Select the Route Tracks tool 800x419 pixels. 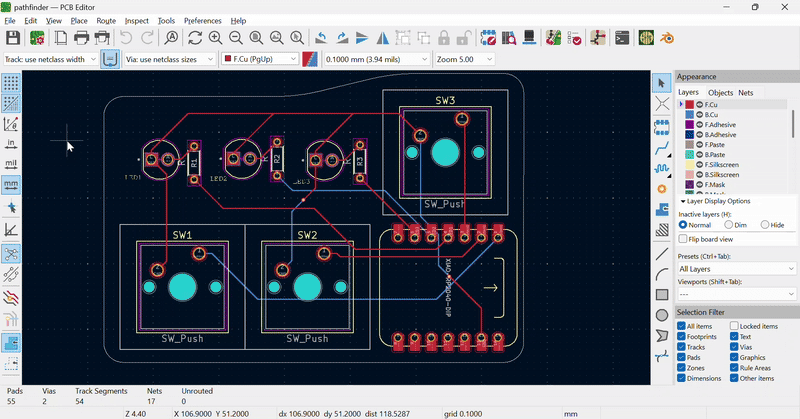[662, 149]
